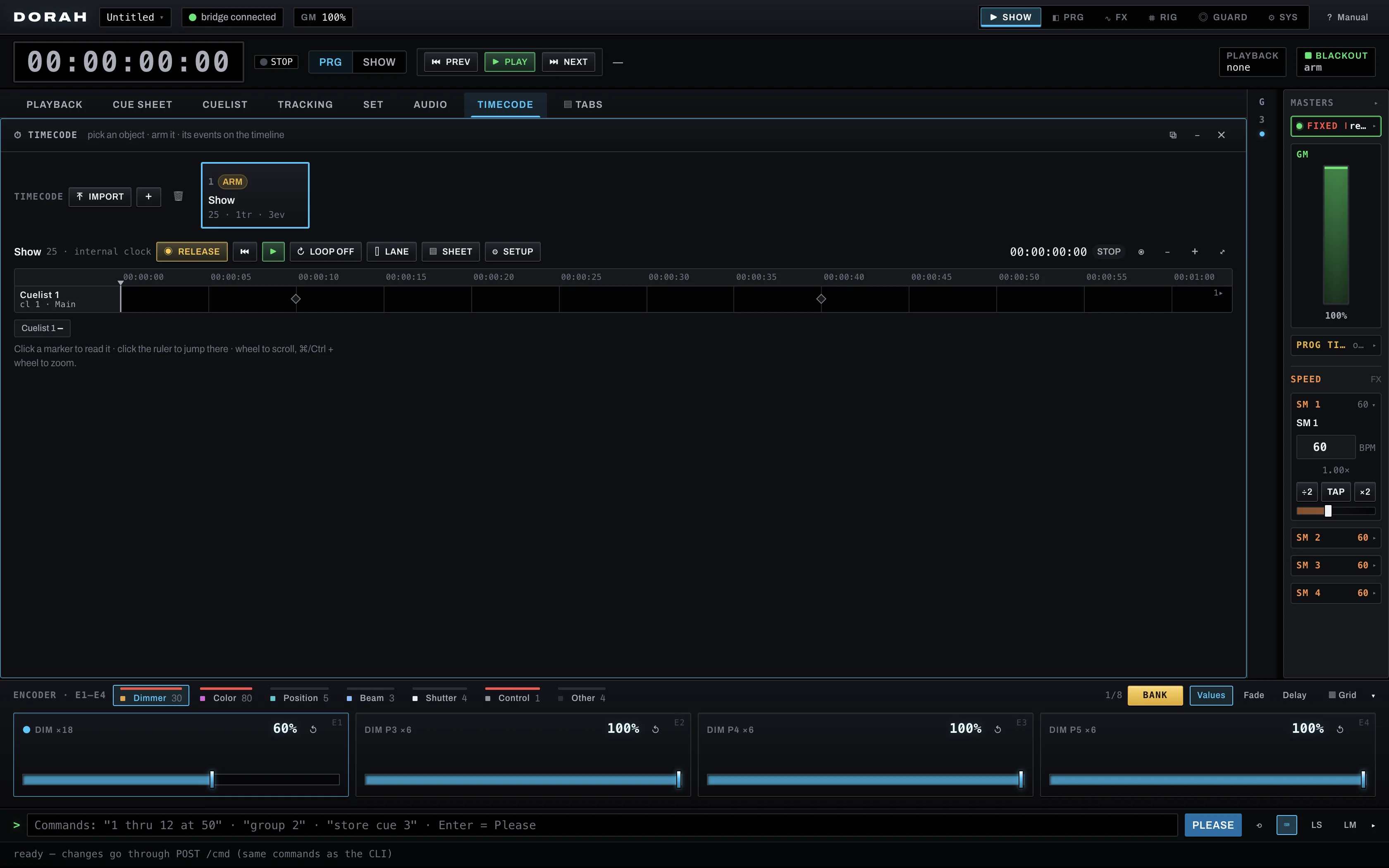This screenshot has width=1389, height=868.
Task: Open SHEET view of timecode events
Action: (x=451, y=251)
